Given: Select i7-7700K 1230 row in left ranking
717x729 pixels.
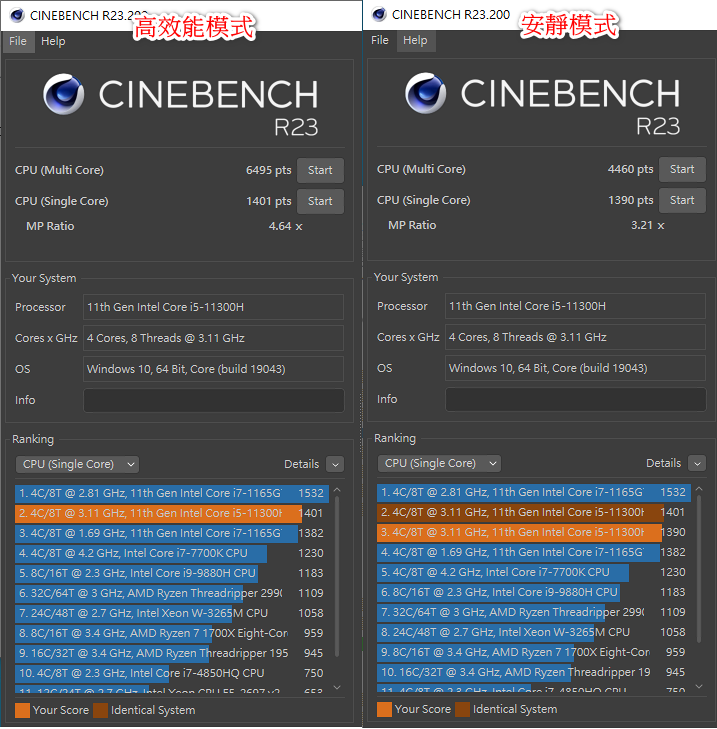Looking at the screenshot, I should (172, 553).
